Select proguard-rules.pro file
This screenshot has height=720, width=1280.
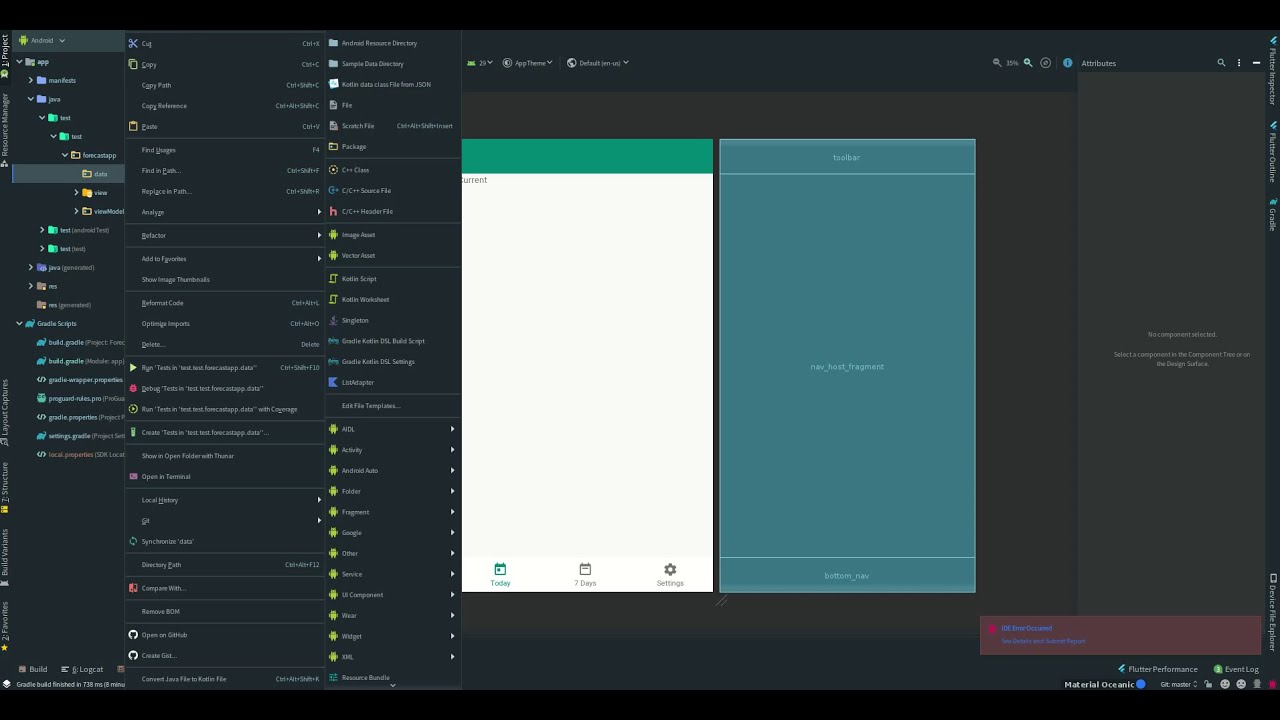click(x=80, y=398)
